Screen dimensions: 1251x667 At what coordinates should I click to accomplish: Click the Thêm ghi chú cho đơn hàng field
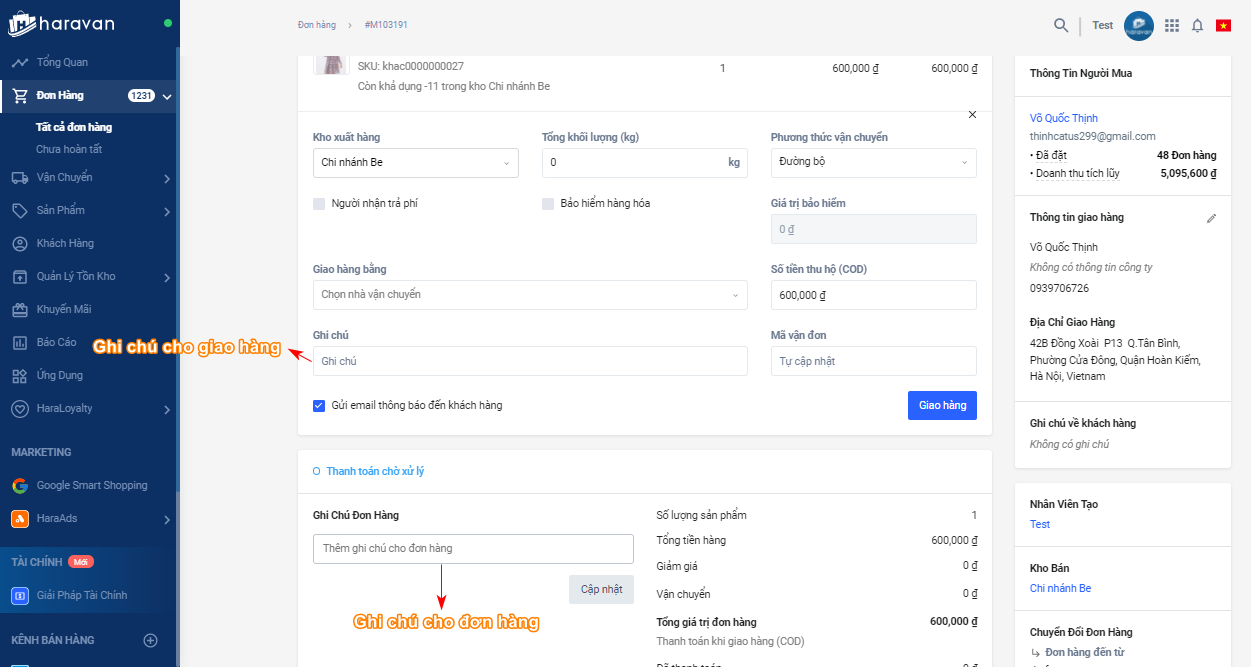473,549
